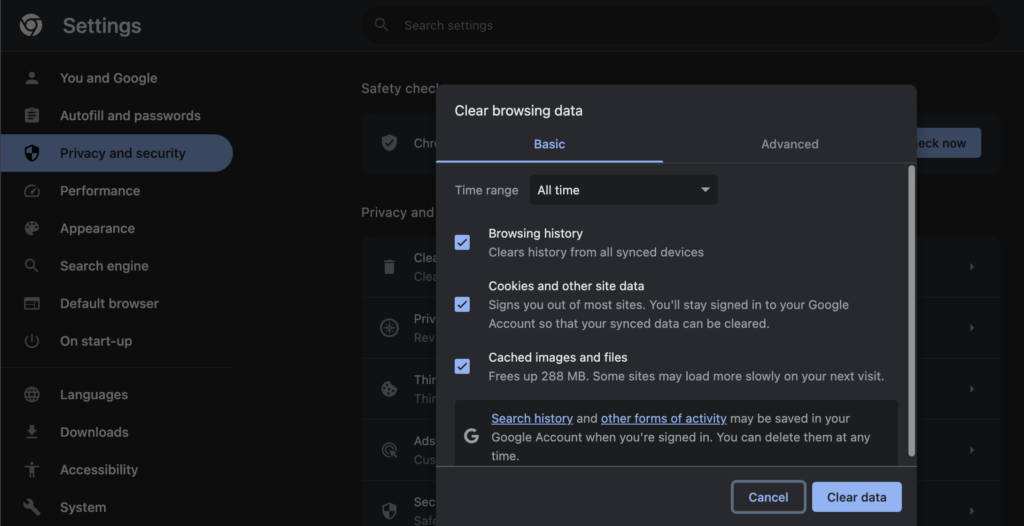The image size is (1024, 526).
Task: Open the Search history link
Action: coord(532,418)
